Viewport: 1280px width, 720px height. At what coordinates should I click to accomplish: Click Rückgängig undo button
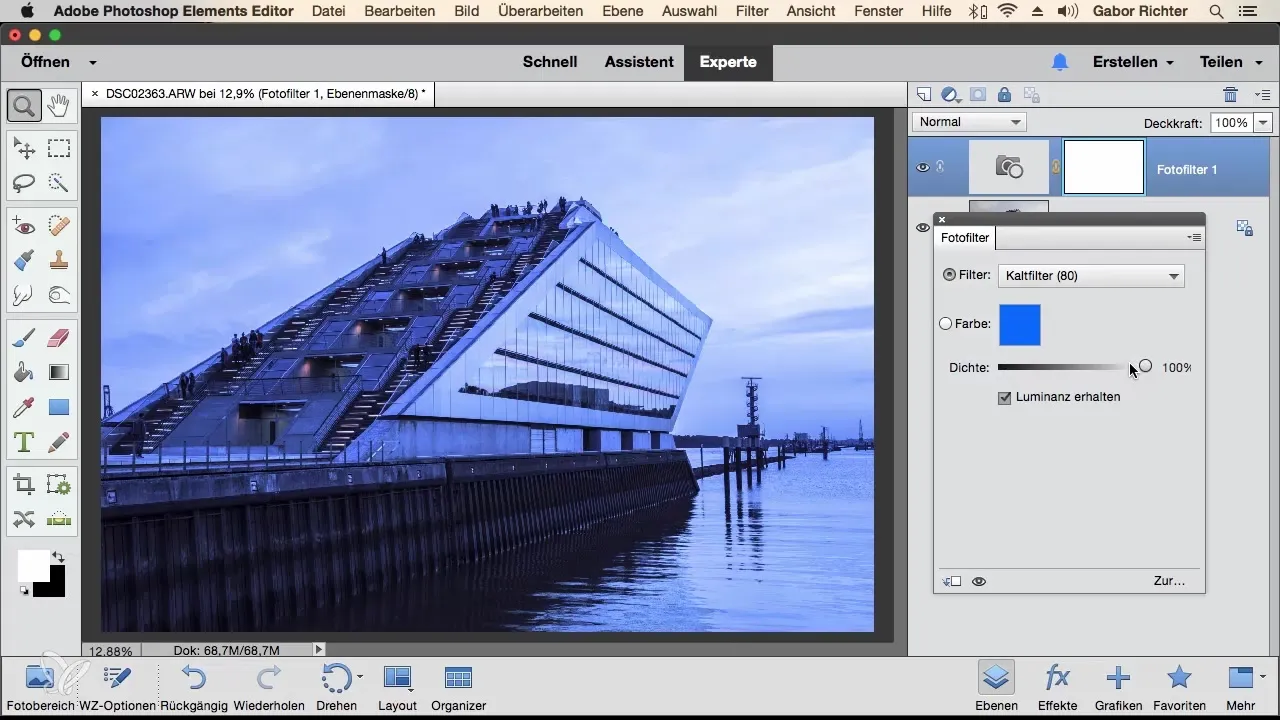tap(194, 687)
